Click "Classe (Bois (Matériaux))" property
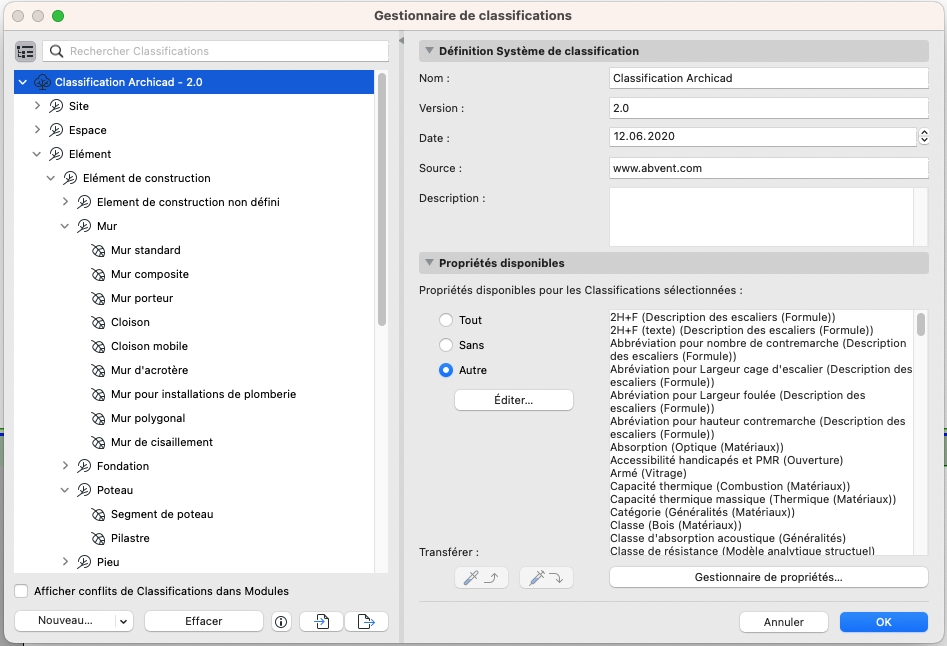This screenshot has width=947, height=646. [x=675, y=525]
